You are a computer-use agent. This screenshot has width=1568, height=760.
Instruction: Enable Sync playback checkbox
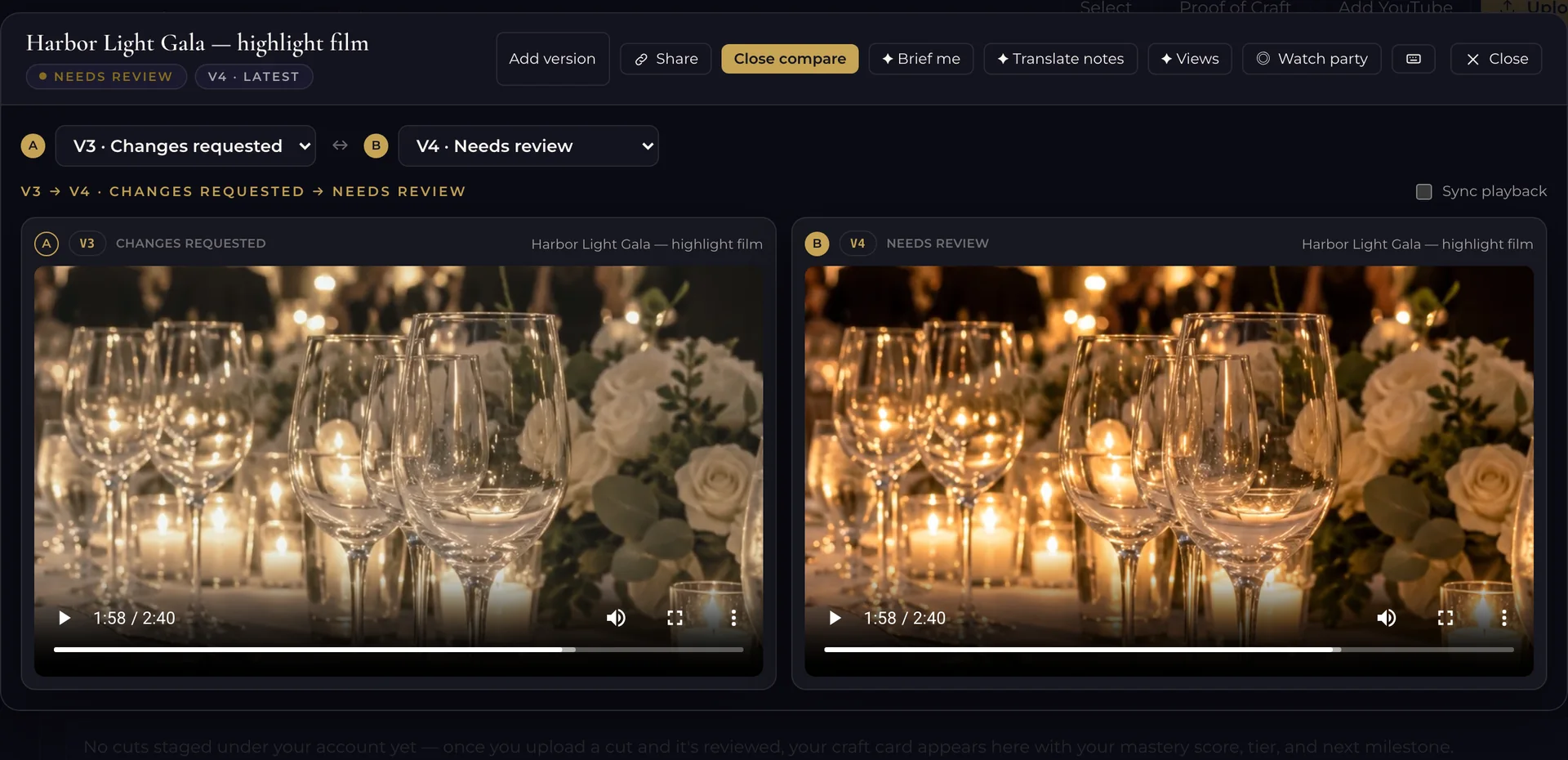(x=1423, y=191)
